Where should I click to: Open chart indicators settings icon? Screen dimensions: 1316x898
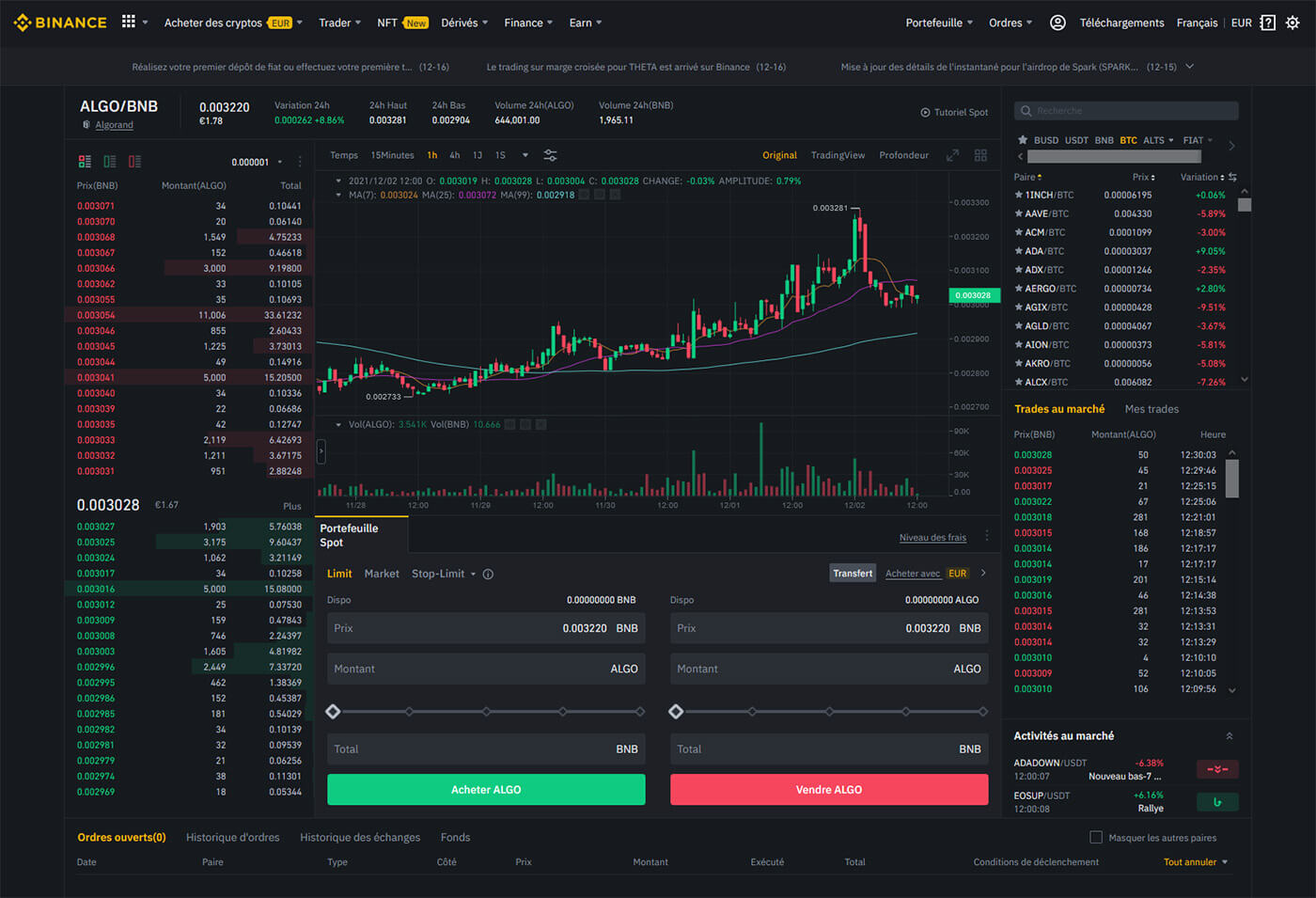pyautogui.click(x=550, y=155)
